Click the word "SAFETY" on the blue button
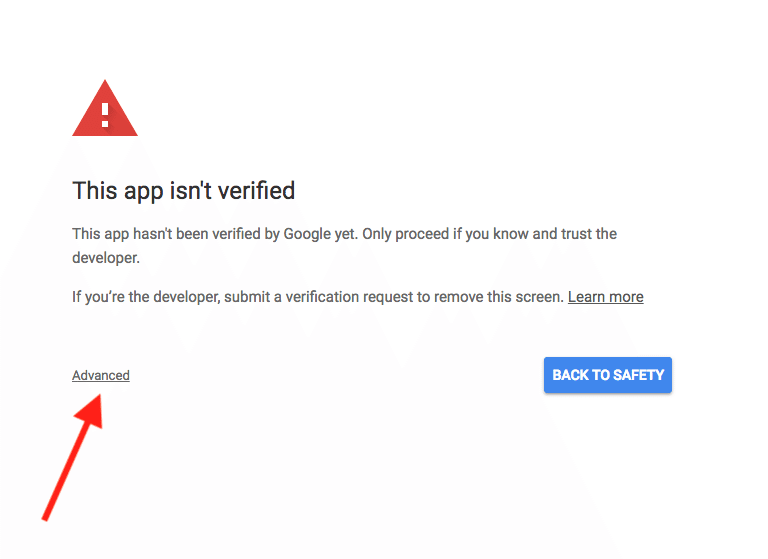Screen dimensions: 768x559 coord(638,375)
